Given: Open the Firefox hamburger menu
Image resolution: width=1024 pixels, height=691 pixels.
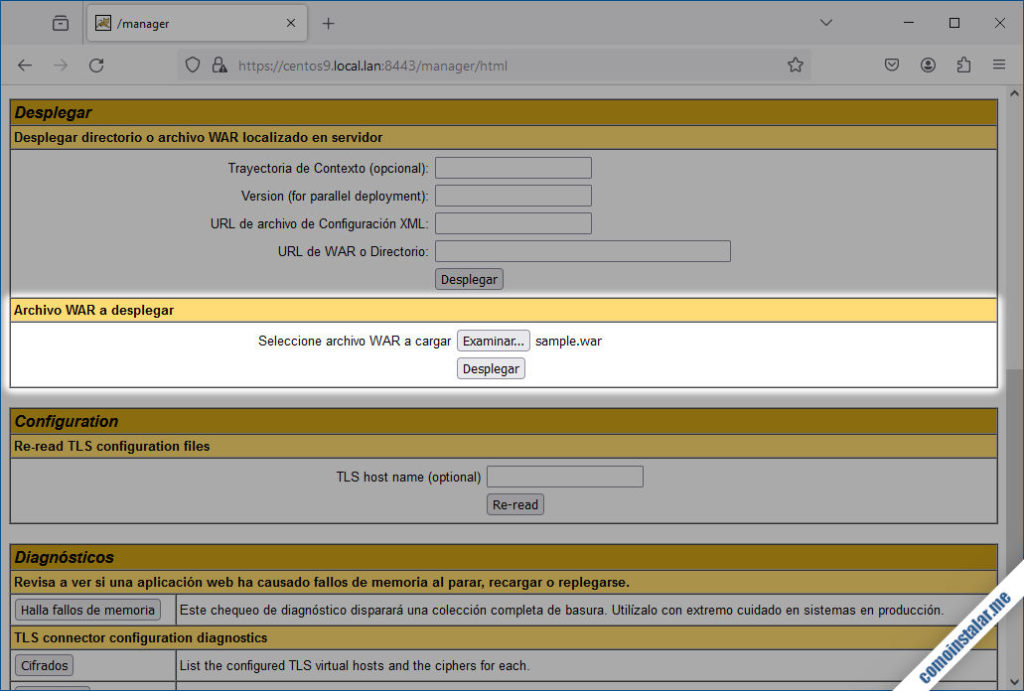Looking at the screenshot, I should [x=998, y=65].
